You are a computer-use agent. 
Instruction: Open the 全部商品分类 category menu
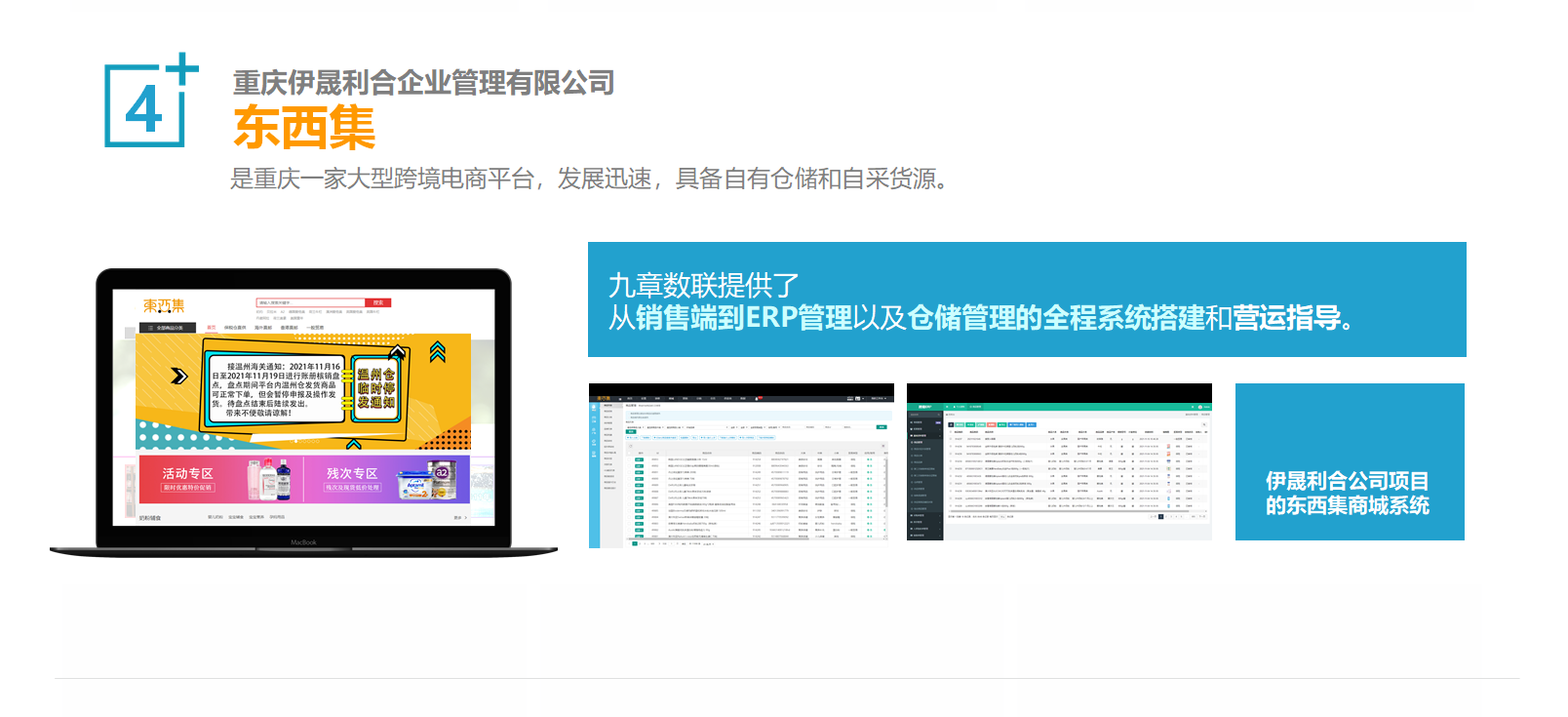(168, 328)
